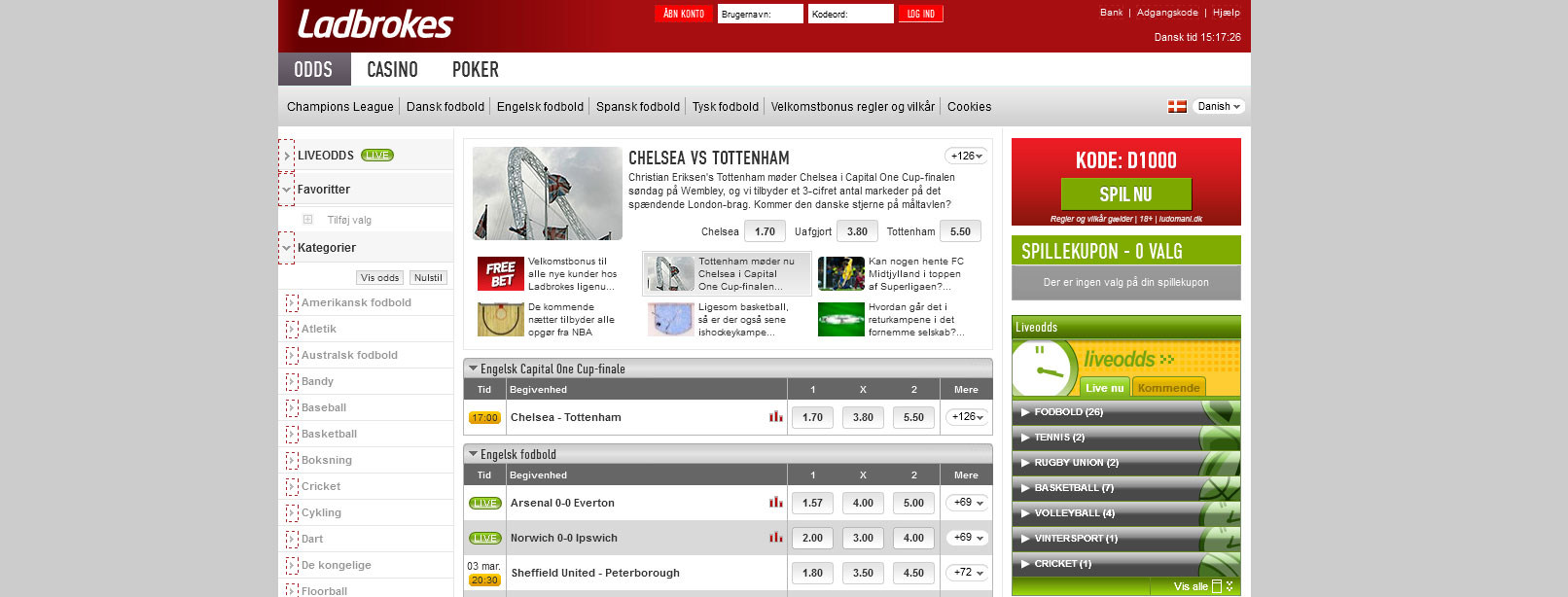The width and height of the screenshot is (1568, 597).
Task: Click the FREE BET promo image
Action: click(x=500, y=274)
